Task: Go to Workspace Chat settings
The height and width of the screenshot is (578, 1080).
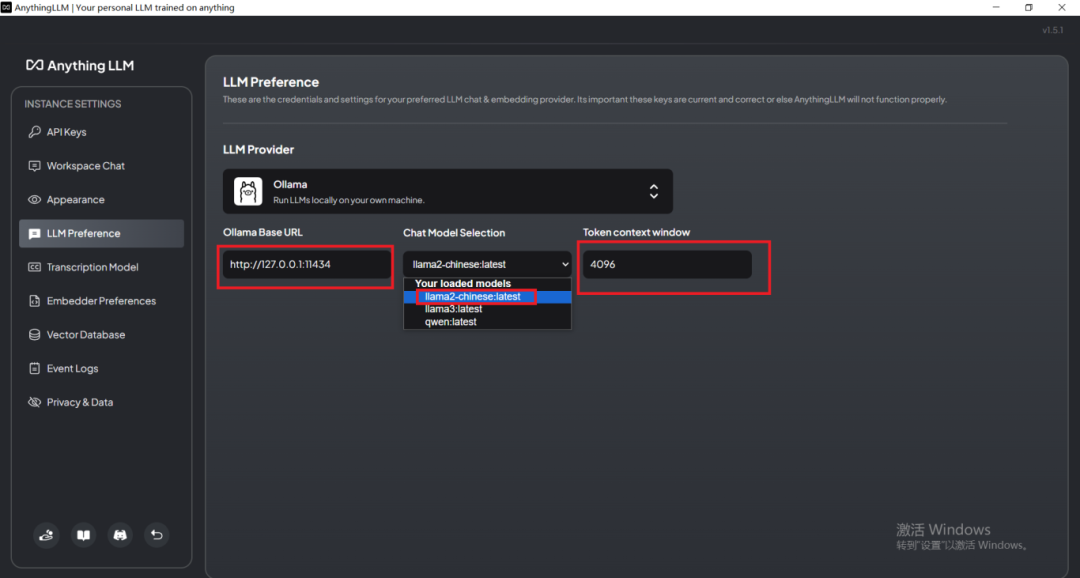Action: pos(101,166)
